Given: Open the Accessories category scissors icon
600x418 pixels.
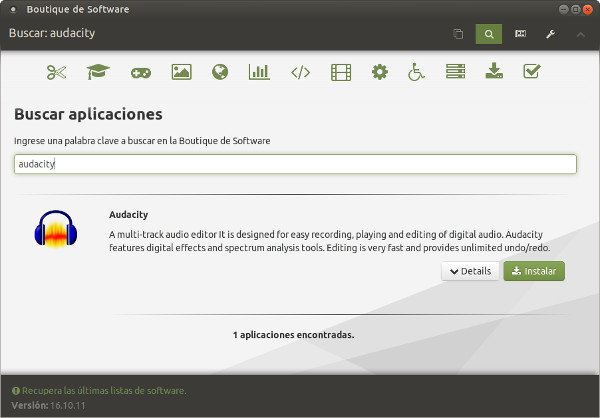Looking at the screenshot, I should click(56, 72).
